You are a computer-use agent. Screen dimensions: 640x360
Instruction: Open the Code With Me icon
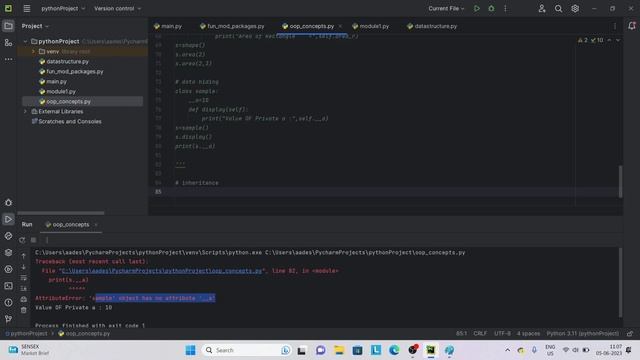pyautogui.click(x=542, y=8)
